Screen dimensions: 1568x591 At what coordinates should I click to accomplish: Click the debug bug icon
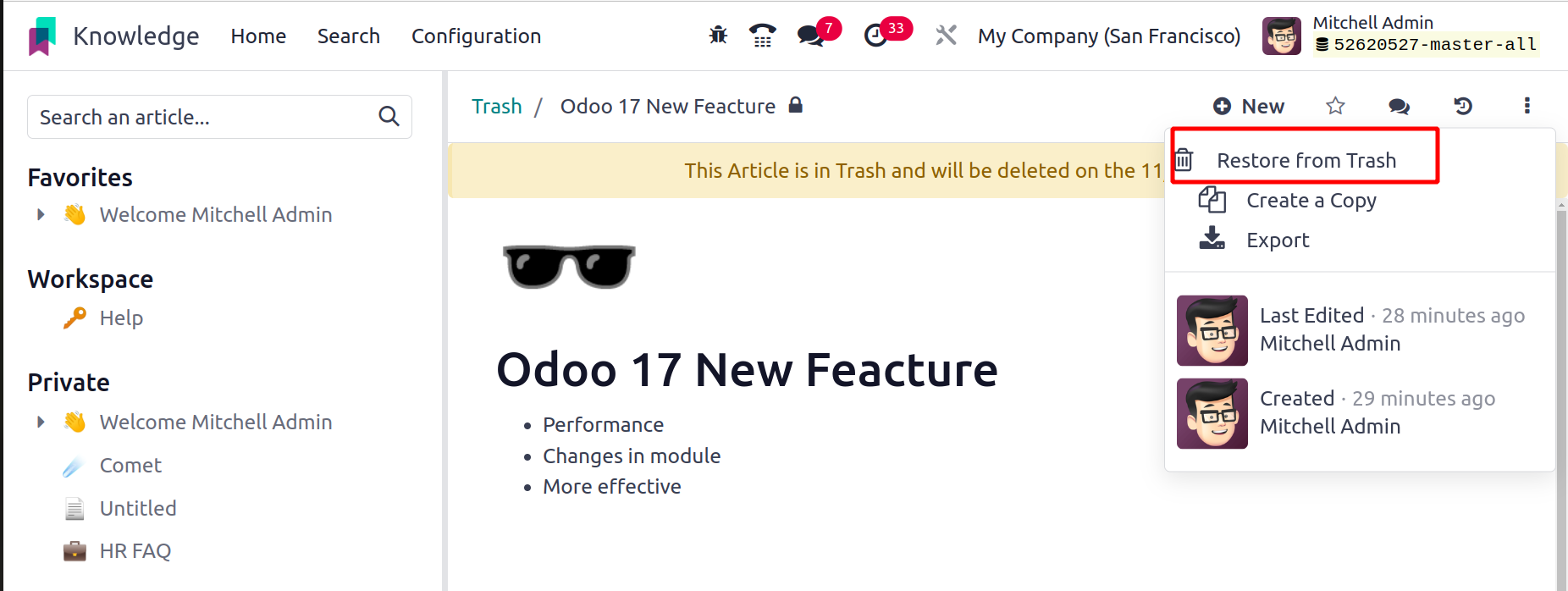point(718,36)
